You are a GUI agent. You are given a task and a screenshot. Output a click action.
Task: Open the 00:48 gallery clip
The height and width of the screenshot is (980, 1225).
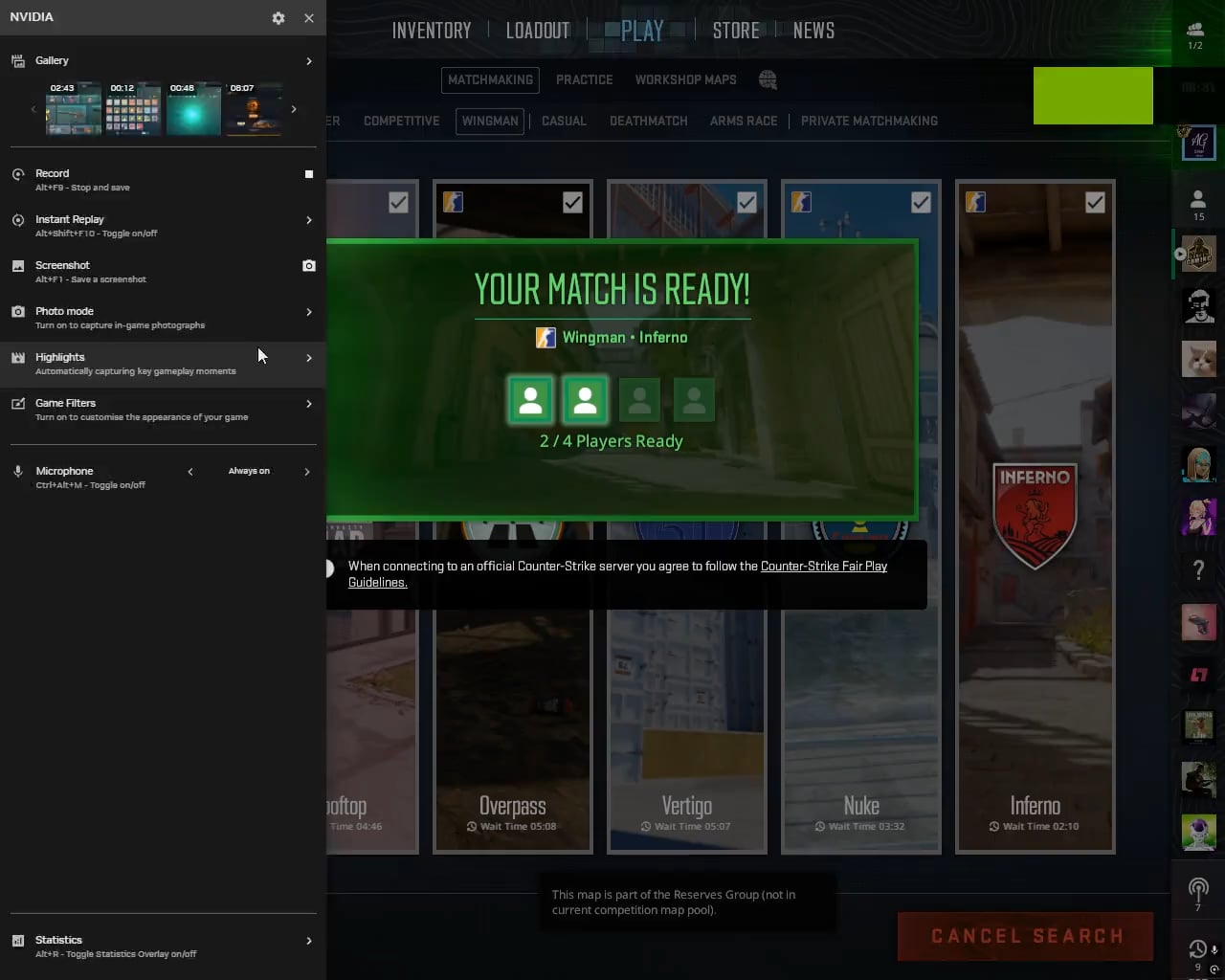193,108
